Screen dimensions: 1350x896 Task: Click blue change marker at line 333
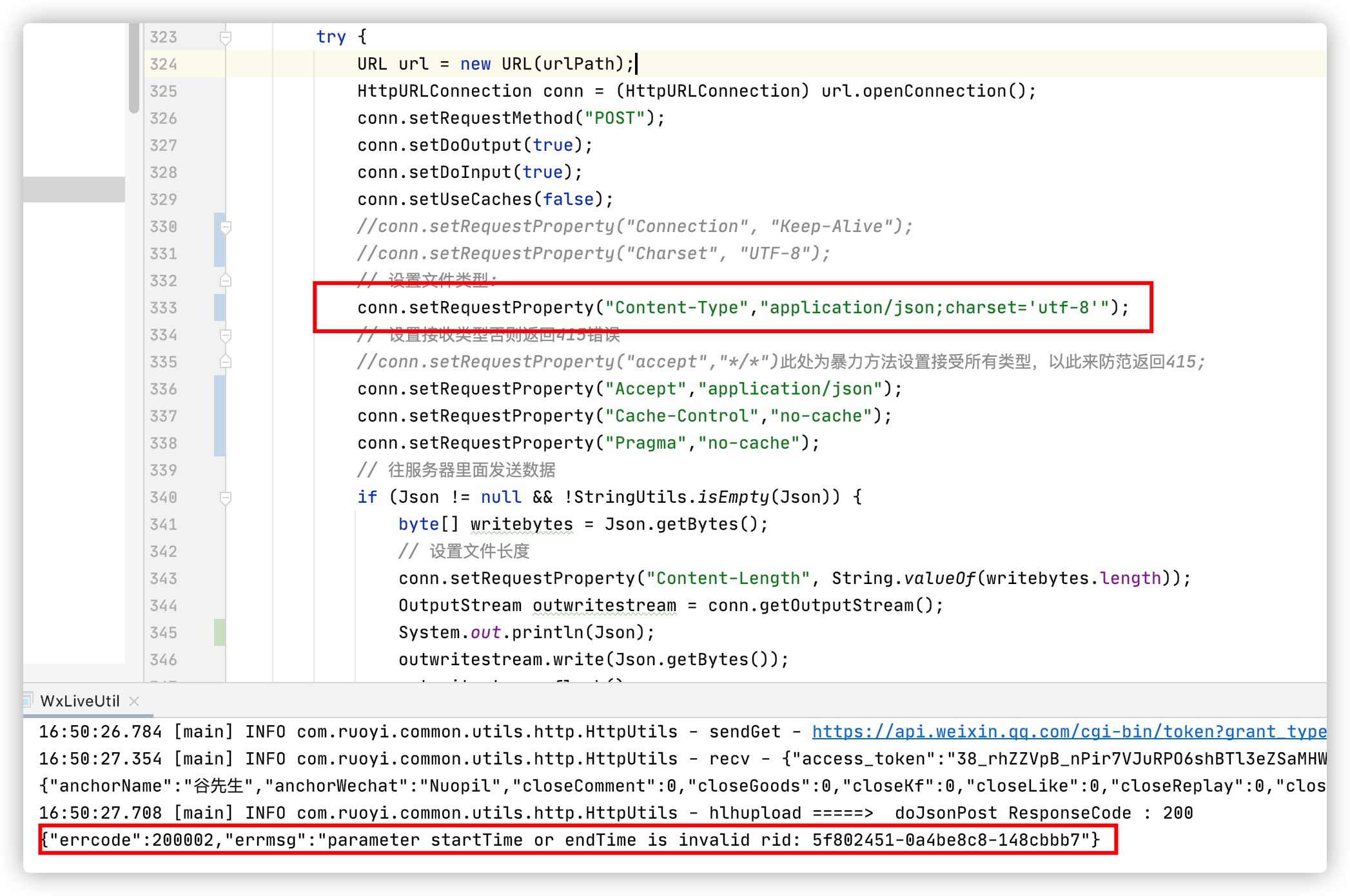tap(219, 307)
